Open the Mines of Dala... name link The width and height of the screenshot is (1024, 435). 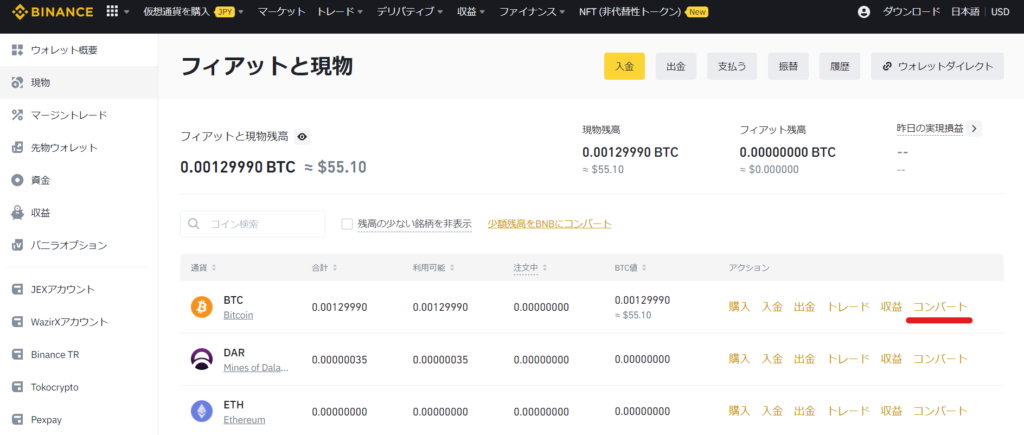point(256,367)
